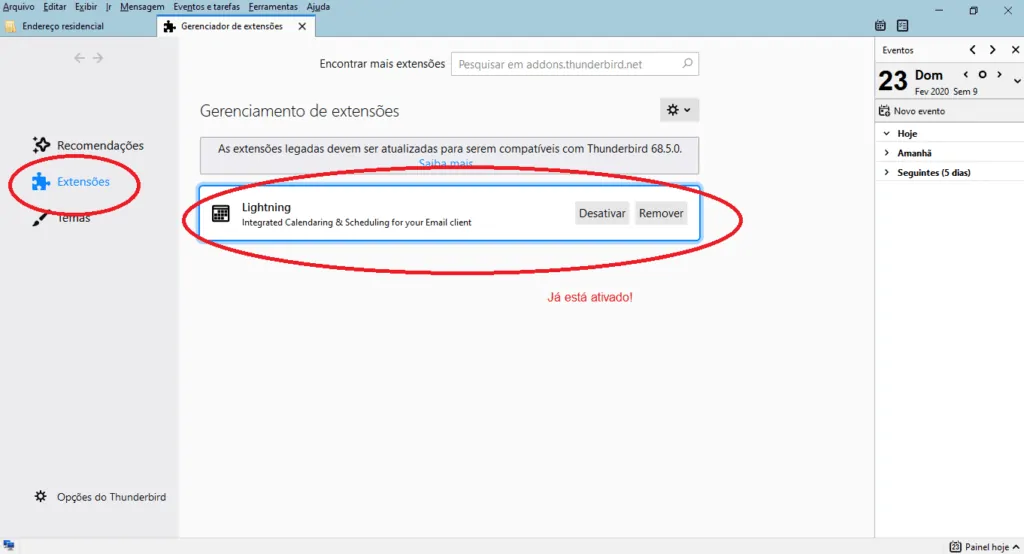
Task: Open the Mensagem menu
Action: pyautogui.click(x=142, y=7)
